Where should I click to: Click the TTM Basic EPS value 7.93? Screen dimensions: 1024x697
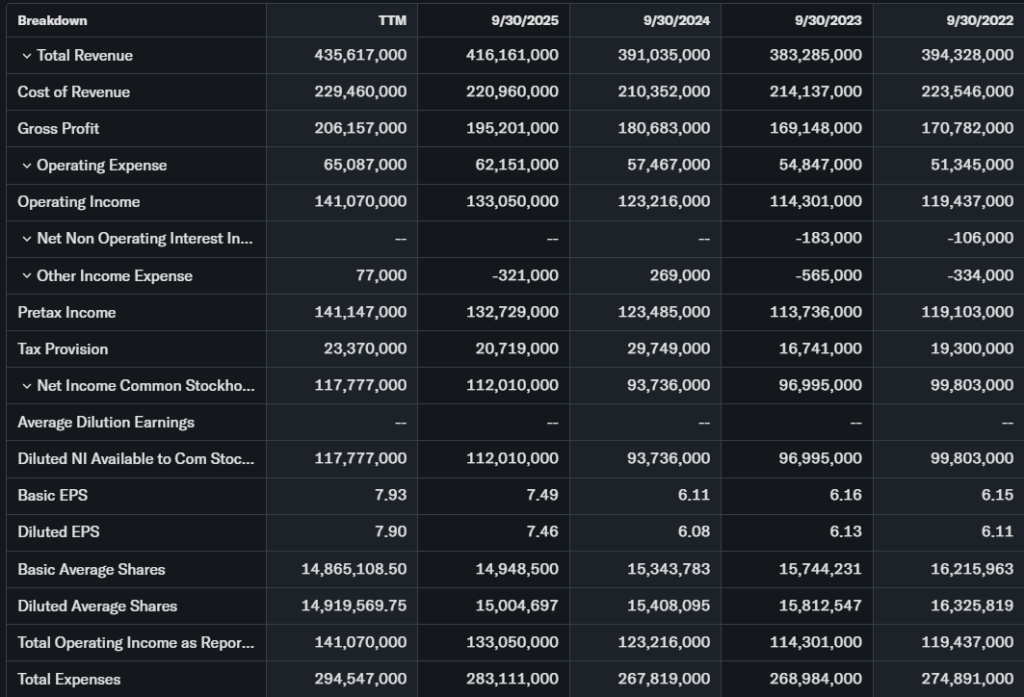click(x=390, y=496)
